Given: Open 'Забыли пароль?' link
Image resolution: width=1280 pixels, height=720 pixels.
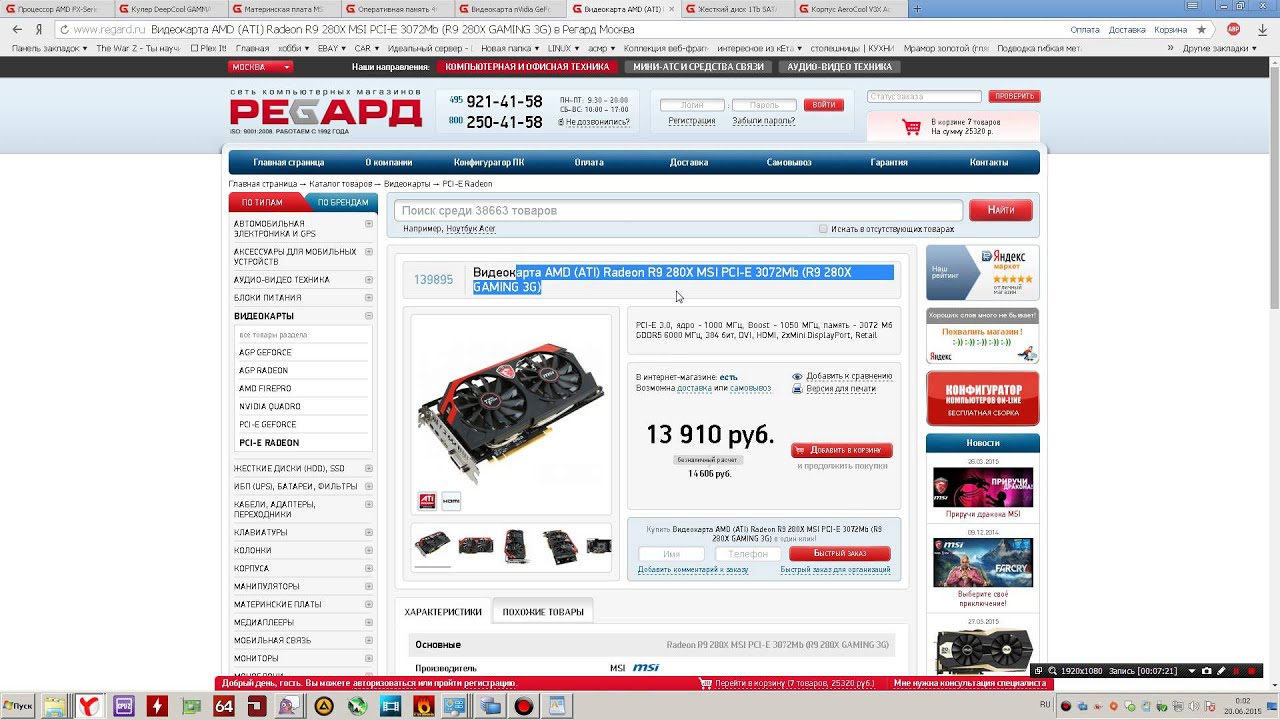Looking at the screenshot, I should [764, 121].
